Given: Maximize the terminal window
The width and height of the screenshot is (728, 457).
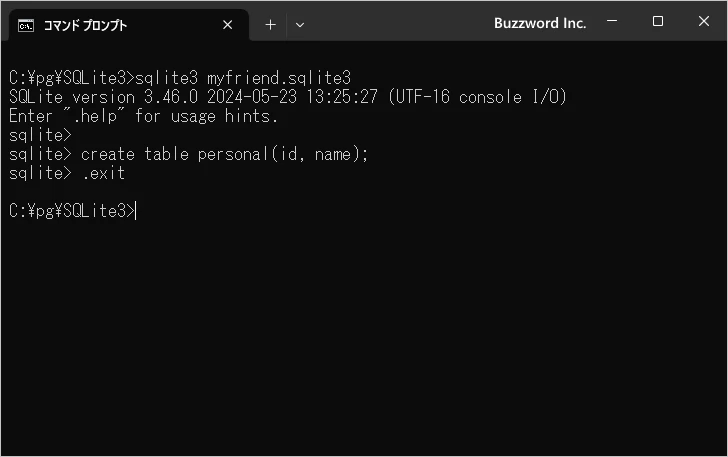Looking at the screenshot, I should pyautogui.click(x=657, y=21).
